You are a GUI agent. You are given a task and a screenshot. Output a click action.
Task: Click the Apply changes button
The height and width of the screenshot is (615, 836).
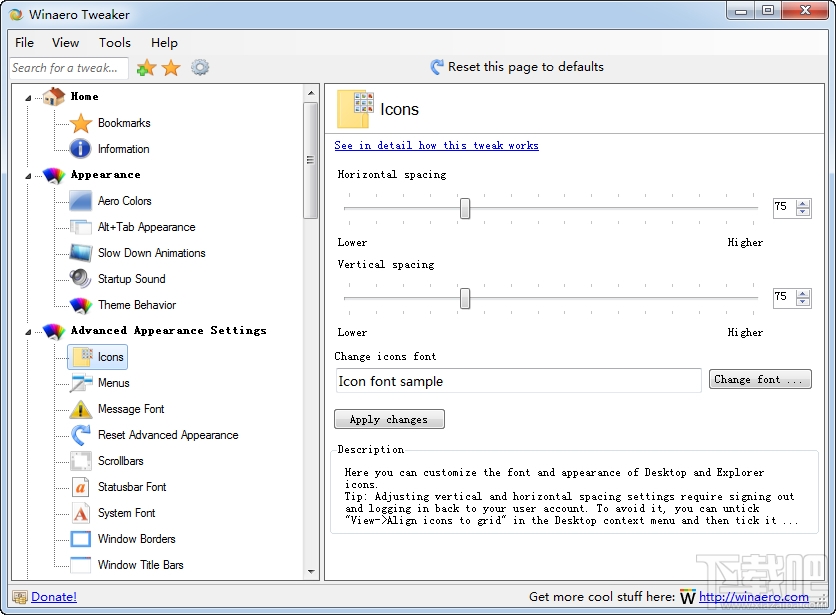[389, 419]
